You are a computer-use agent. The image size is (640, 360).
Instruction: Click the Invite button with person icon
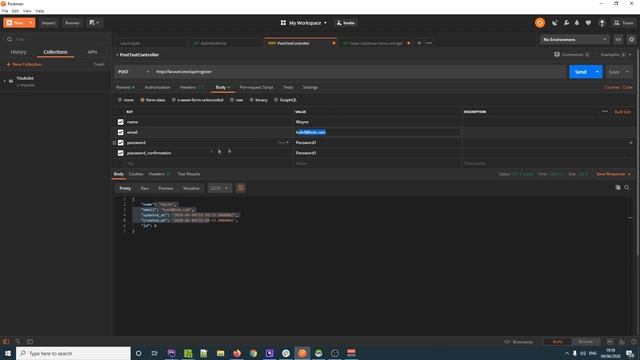tap(346, 23)
